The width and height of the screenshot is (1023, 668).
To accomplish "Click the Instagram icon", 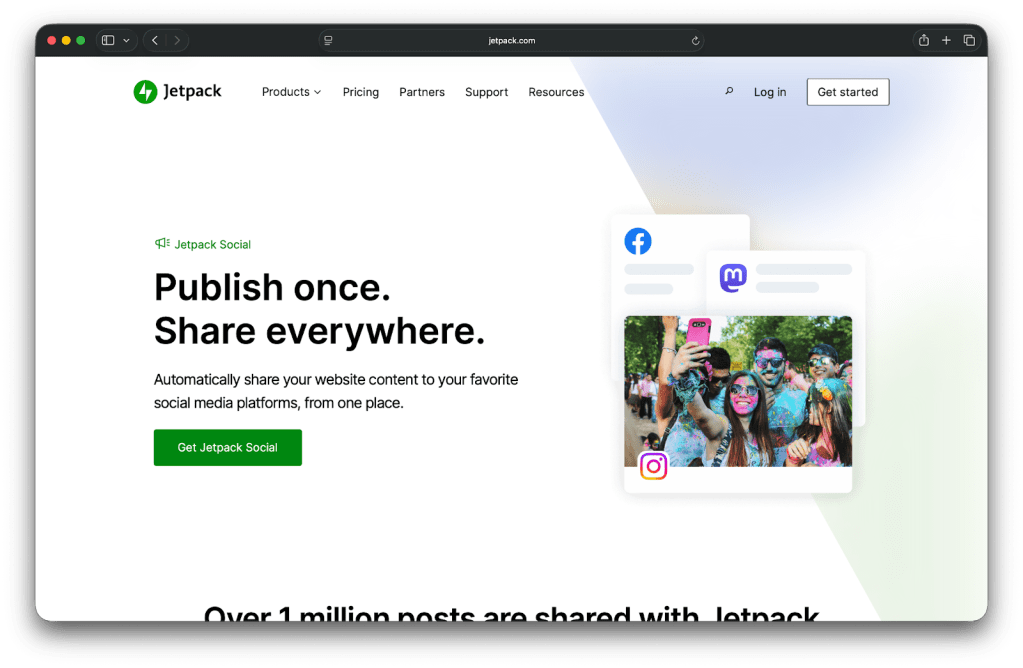I will tap(652, 466).
